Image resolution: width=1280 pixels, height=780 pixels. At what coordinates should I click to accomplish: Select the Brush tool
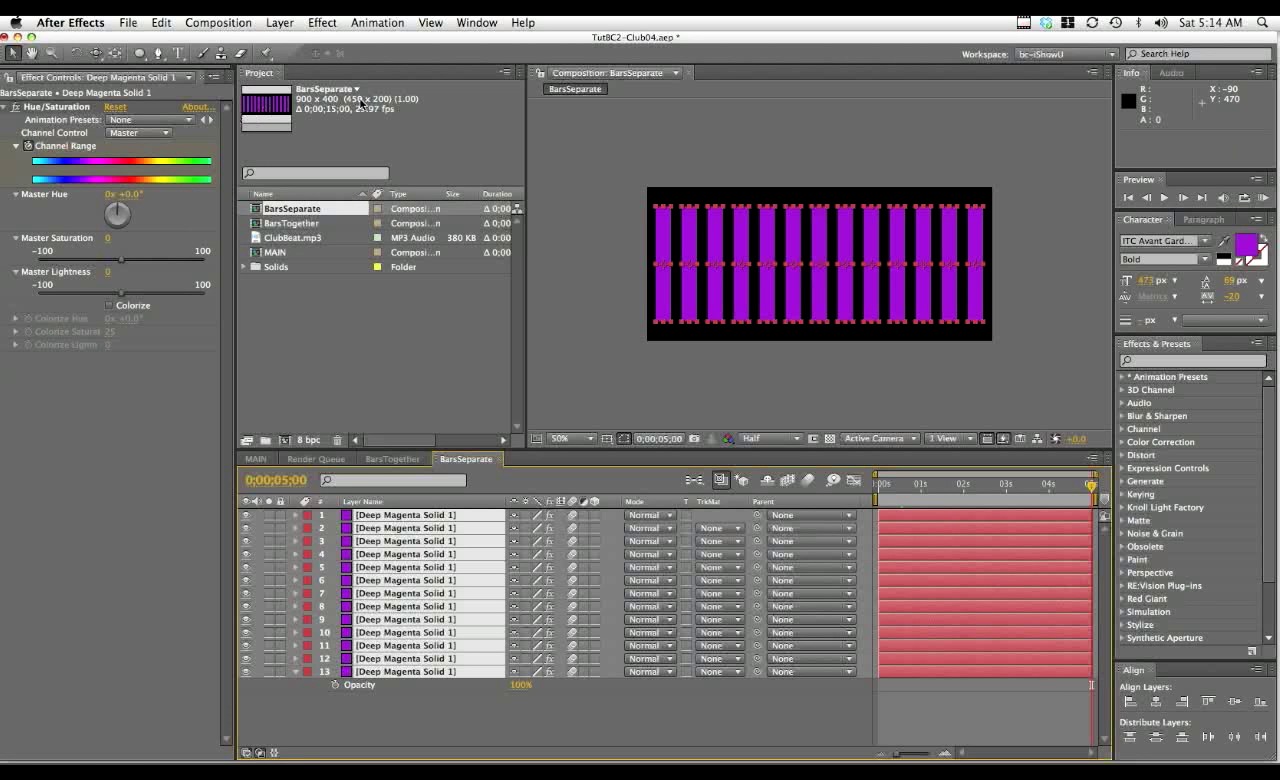[204, 53]
